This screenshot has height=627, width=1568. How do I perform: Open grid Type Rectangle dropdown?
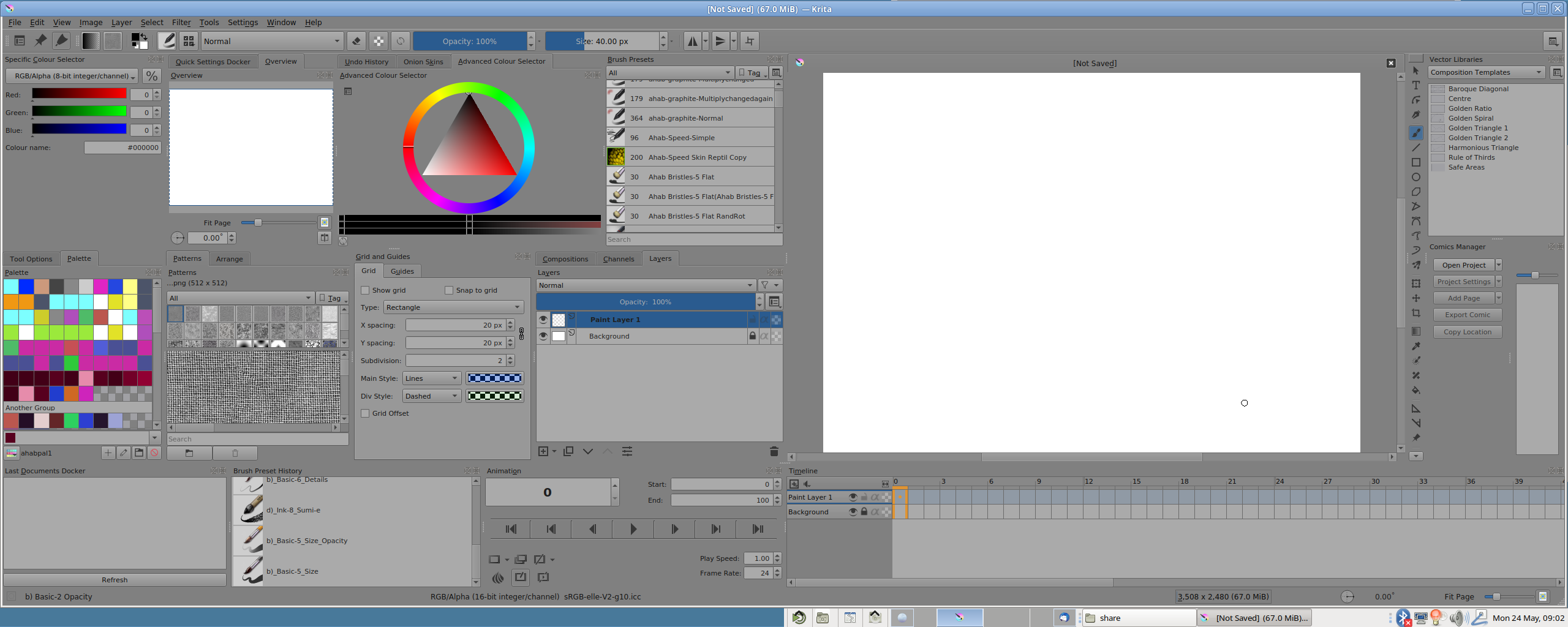453,307
